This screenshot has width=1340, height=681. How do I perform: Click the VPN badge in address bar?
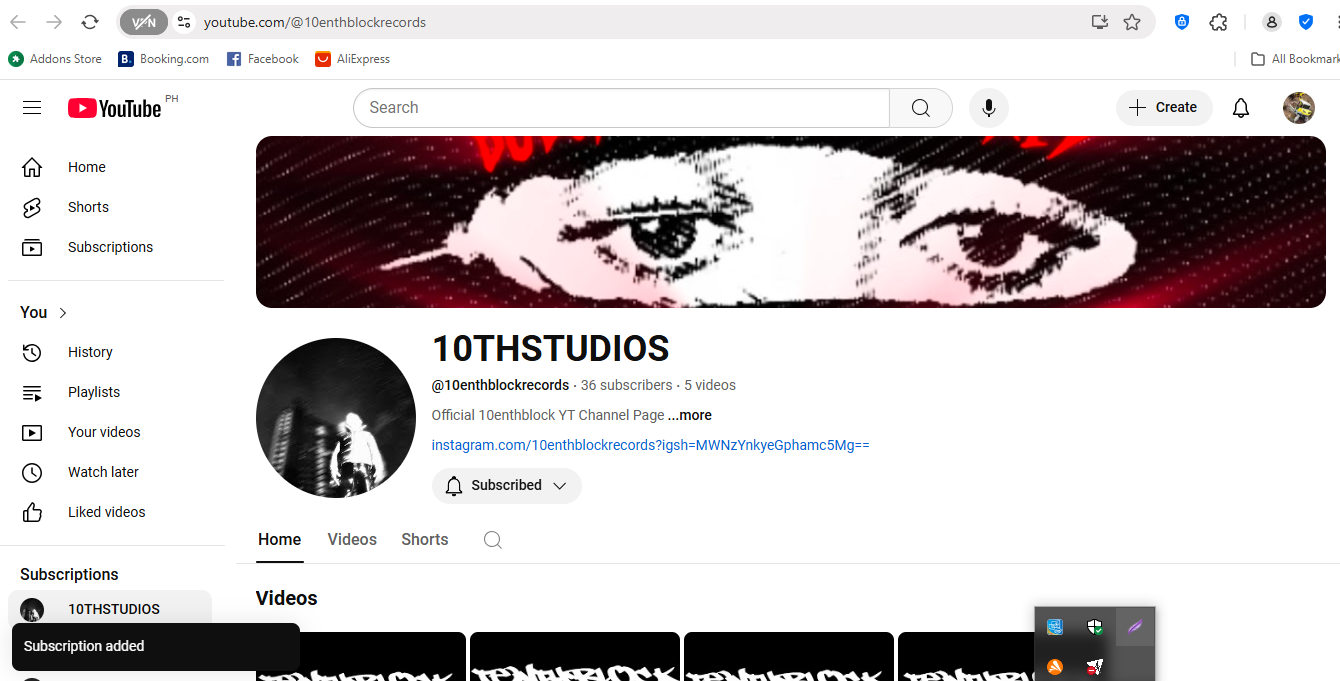(x=144, y=22)
